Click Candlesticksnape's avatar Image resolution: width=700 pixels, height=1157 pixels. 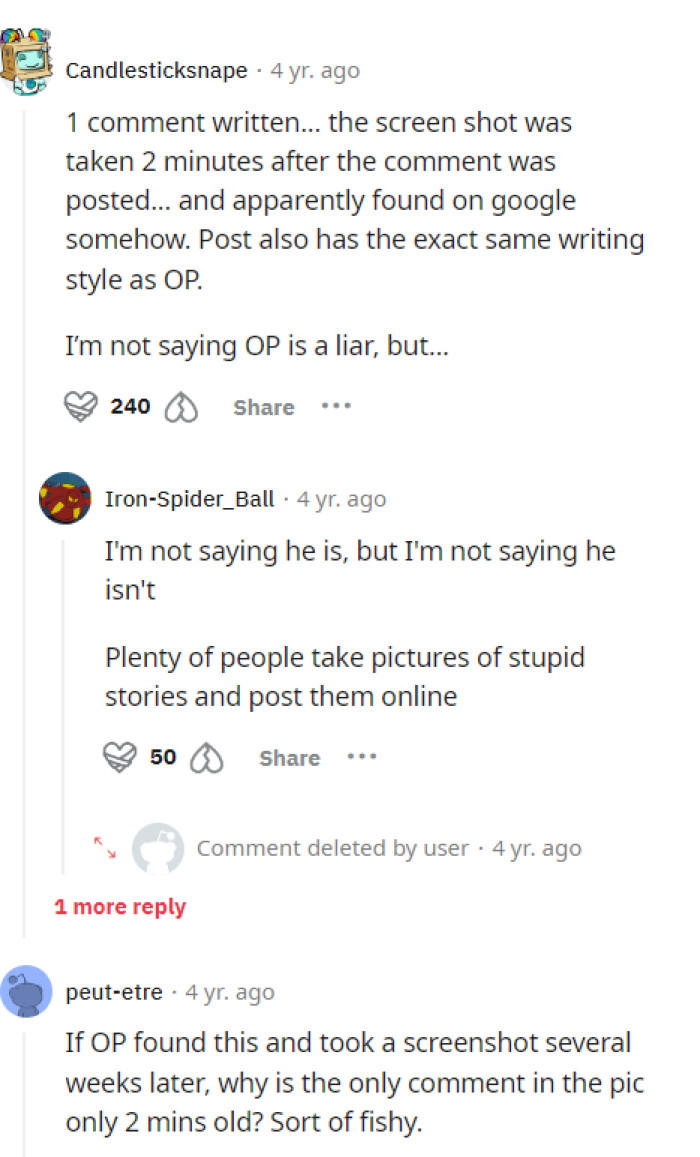pos(27,60)
